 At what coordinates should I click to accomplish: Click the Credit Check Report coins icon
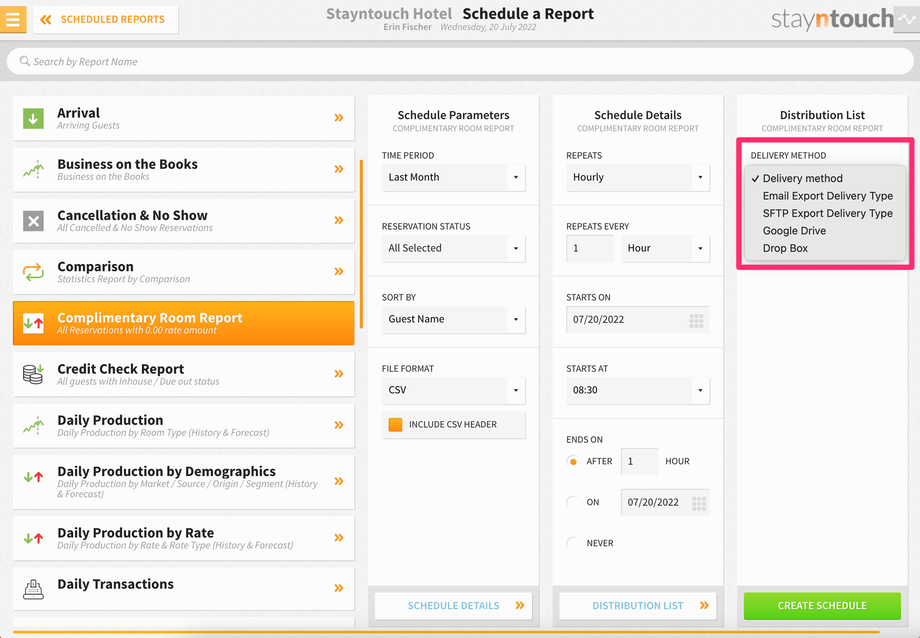(x=33, y=373)
